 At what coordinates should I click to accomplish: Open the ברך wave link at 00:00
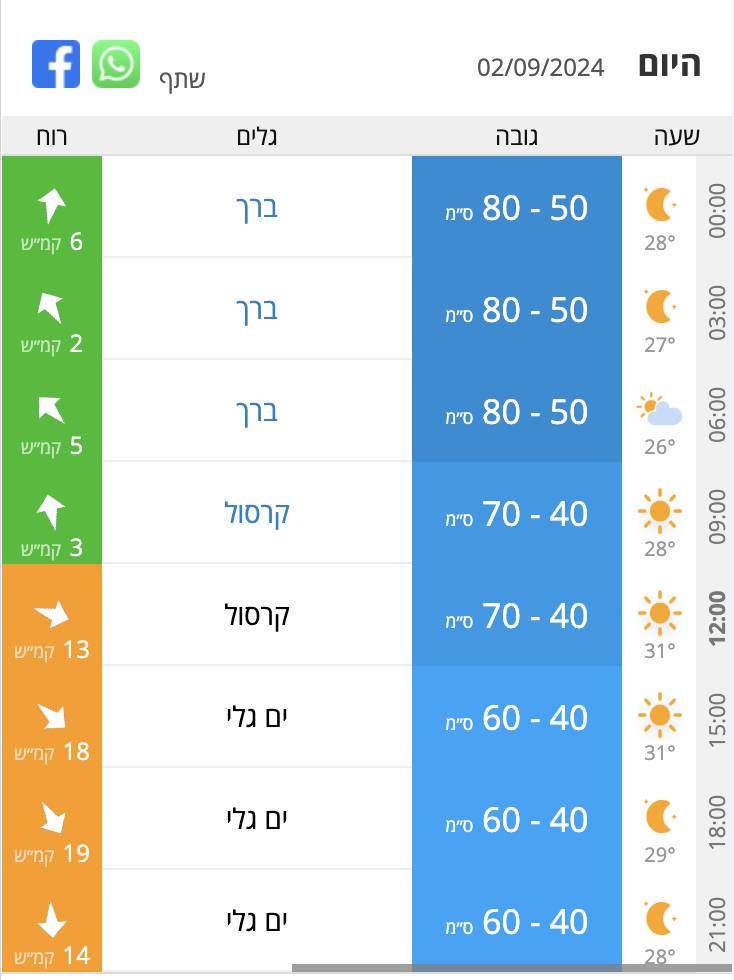[x=256, y=208]
